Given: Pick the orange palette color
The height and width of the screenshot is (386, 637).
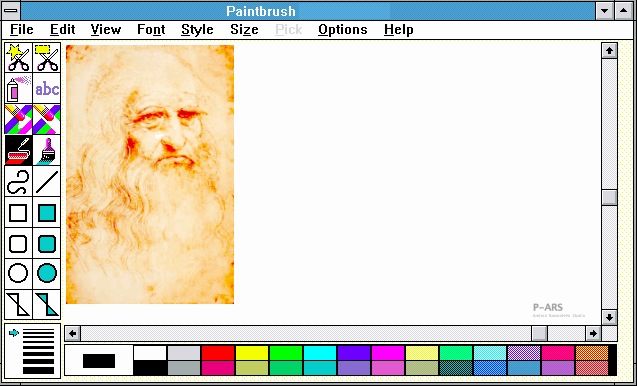Looking at the screenshot, I should 592,353.
